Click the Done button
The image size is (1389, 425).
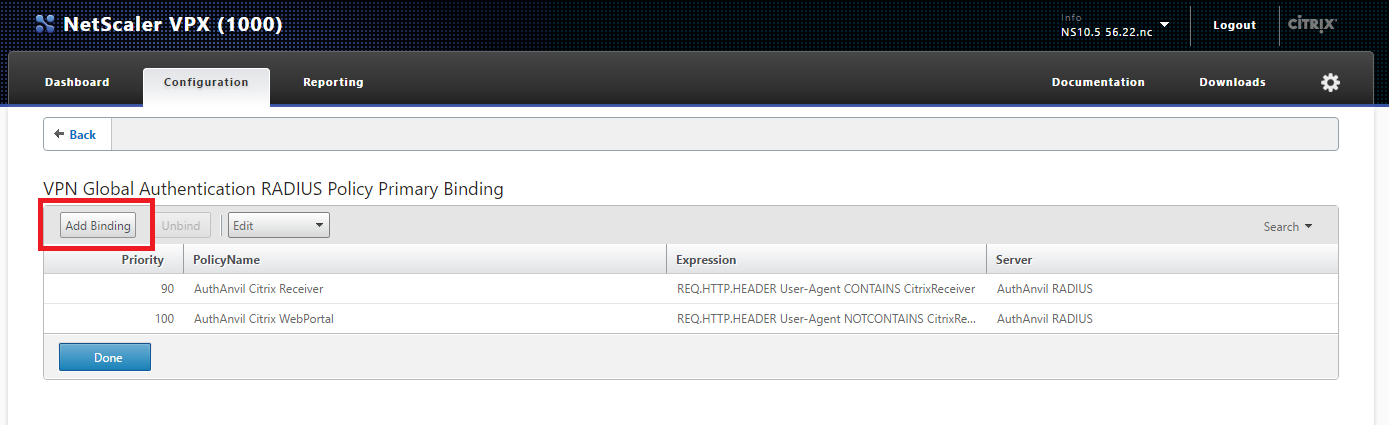105,357
